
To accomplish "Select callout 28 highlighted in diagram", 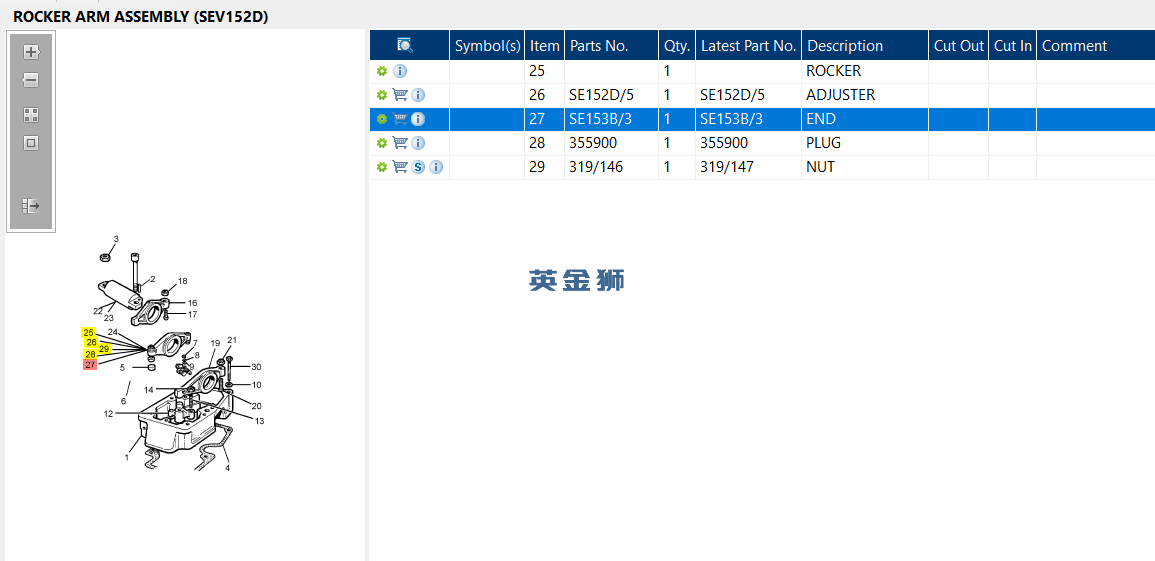I will pos(90,355).
